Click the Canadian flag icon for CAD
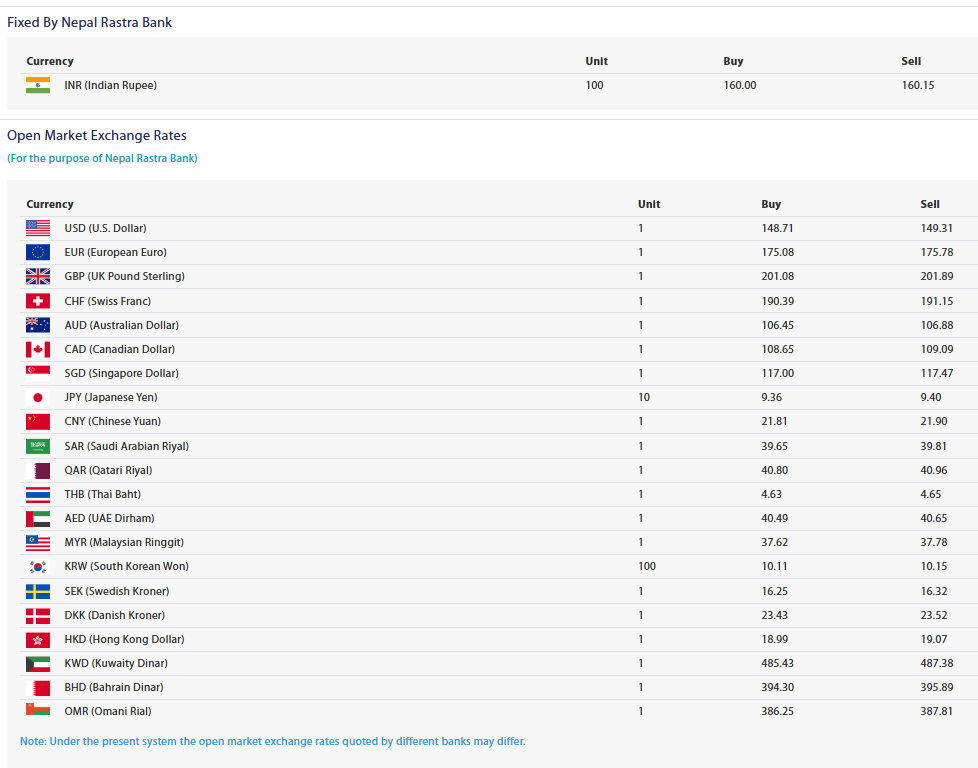 (38, 349)
